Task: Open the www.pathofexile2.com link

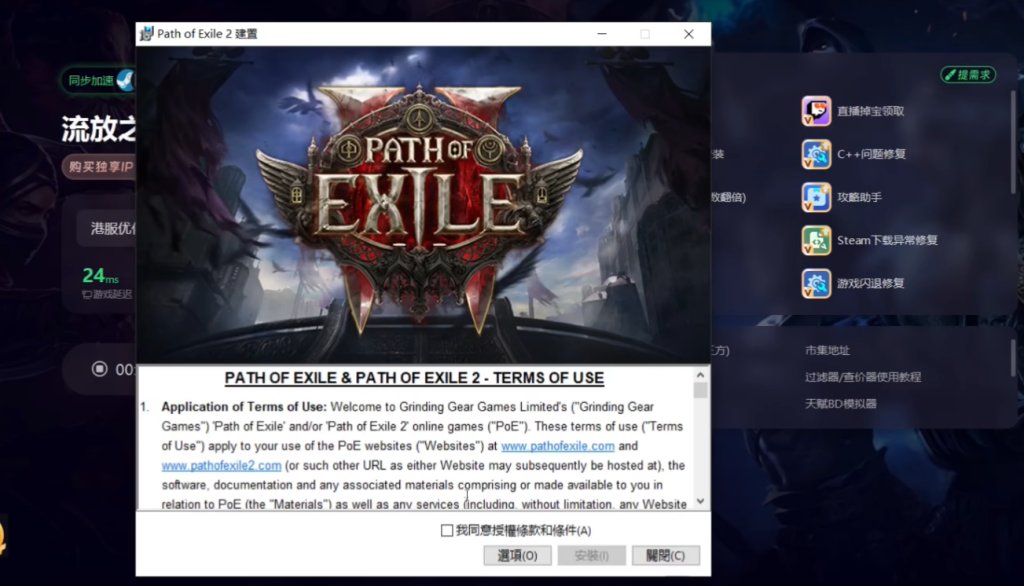Action: coord(221,465)
